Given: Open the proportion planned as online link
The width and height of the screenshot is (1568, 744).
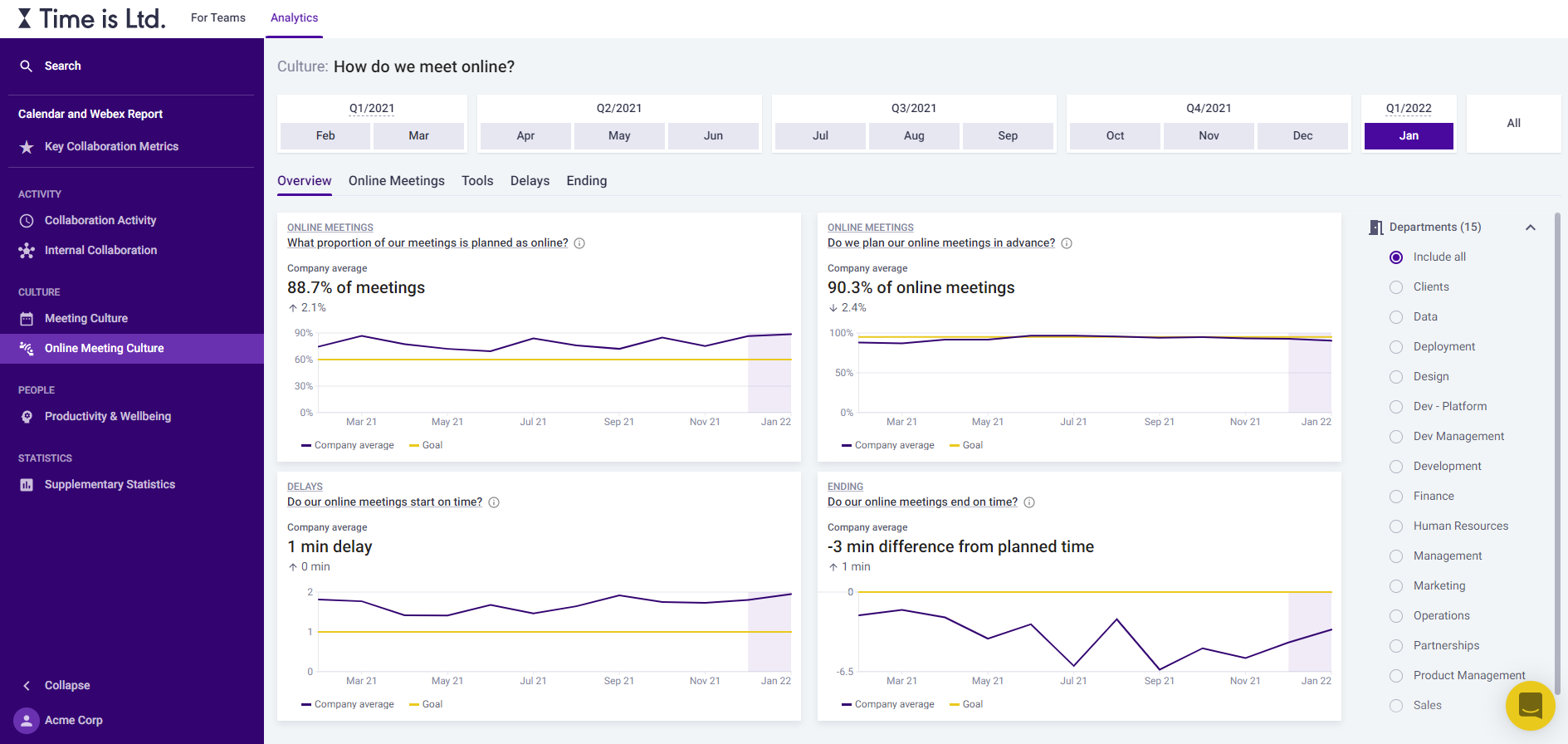Looking at the screenshot, I should (x=427, y=243).
